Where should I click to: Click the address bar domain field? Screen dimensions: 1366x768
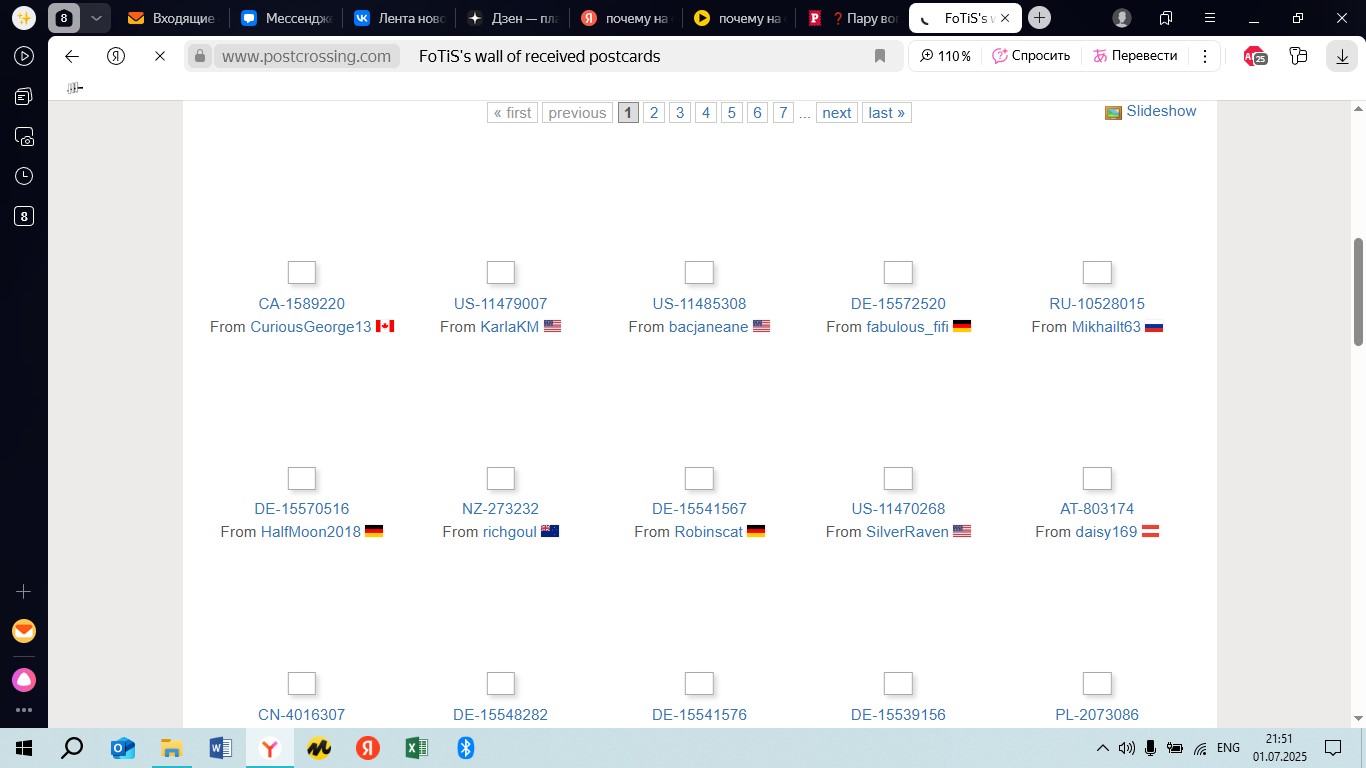[306, 56]
